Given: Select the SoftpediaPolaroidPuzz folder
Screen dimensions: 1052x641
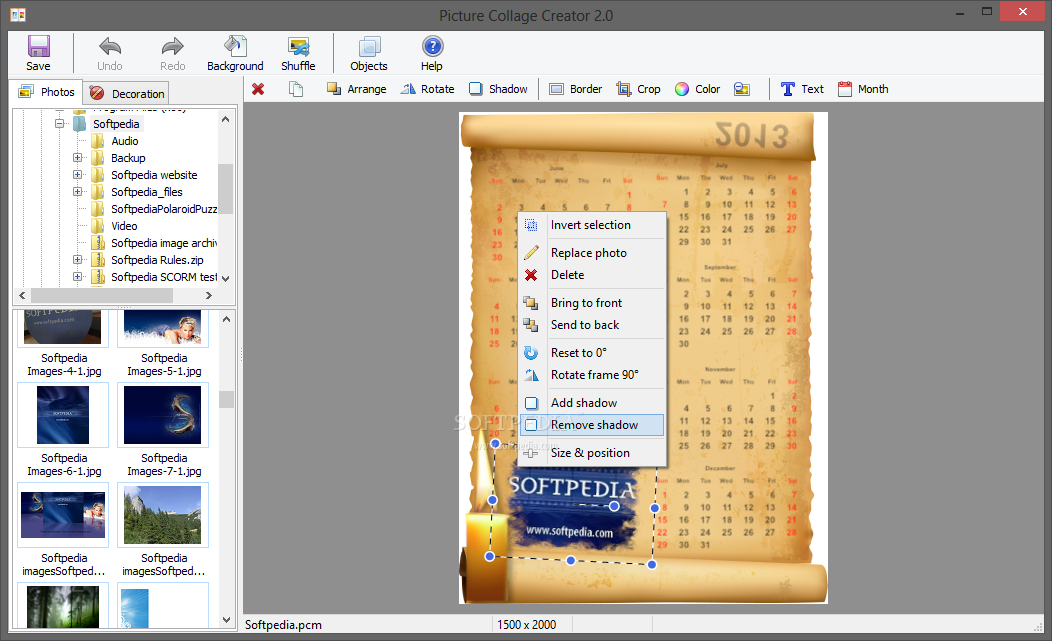Looking at the screenshot, I should [164, 209].
